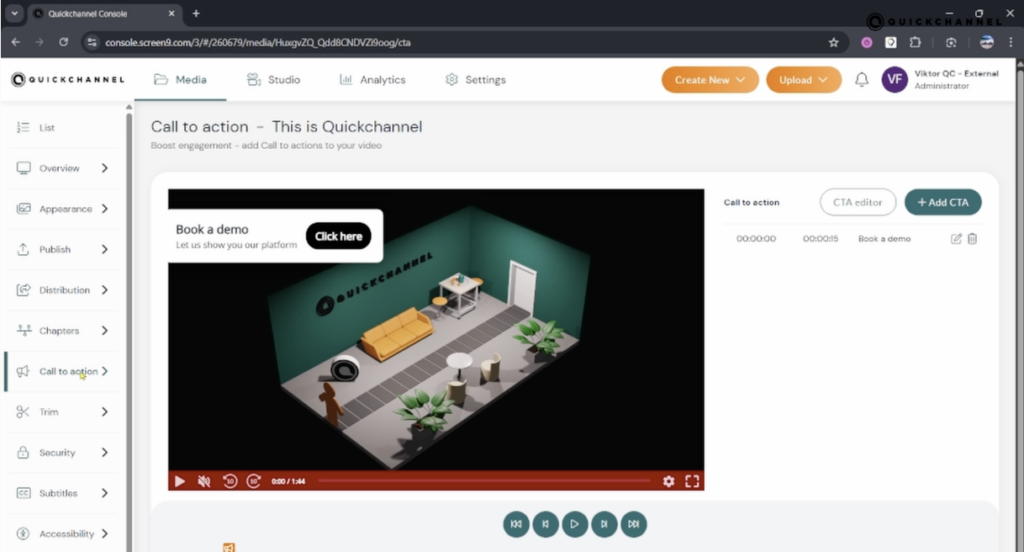The height and width of the screenshot is (552, 1024).
Task: Open the Create New dropdown
Action: click(710, 80)
